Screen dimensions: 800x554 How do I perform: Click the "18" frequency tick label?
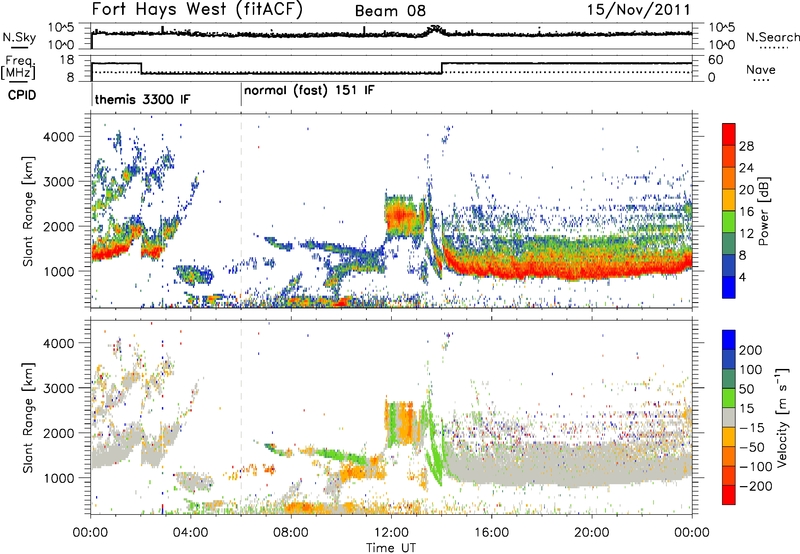(66, 60)
